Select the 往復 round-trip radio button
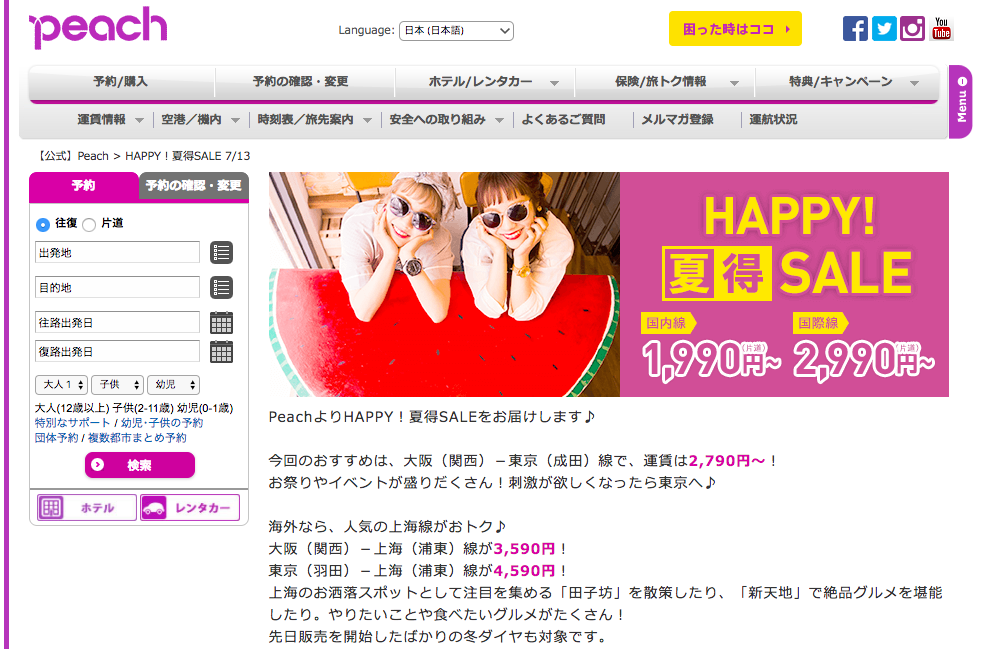Viewport: 987px width, 649px height. click(43, 224)
